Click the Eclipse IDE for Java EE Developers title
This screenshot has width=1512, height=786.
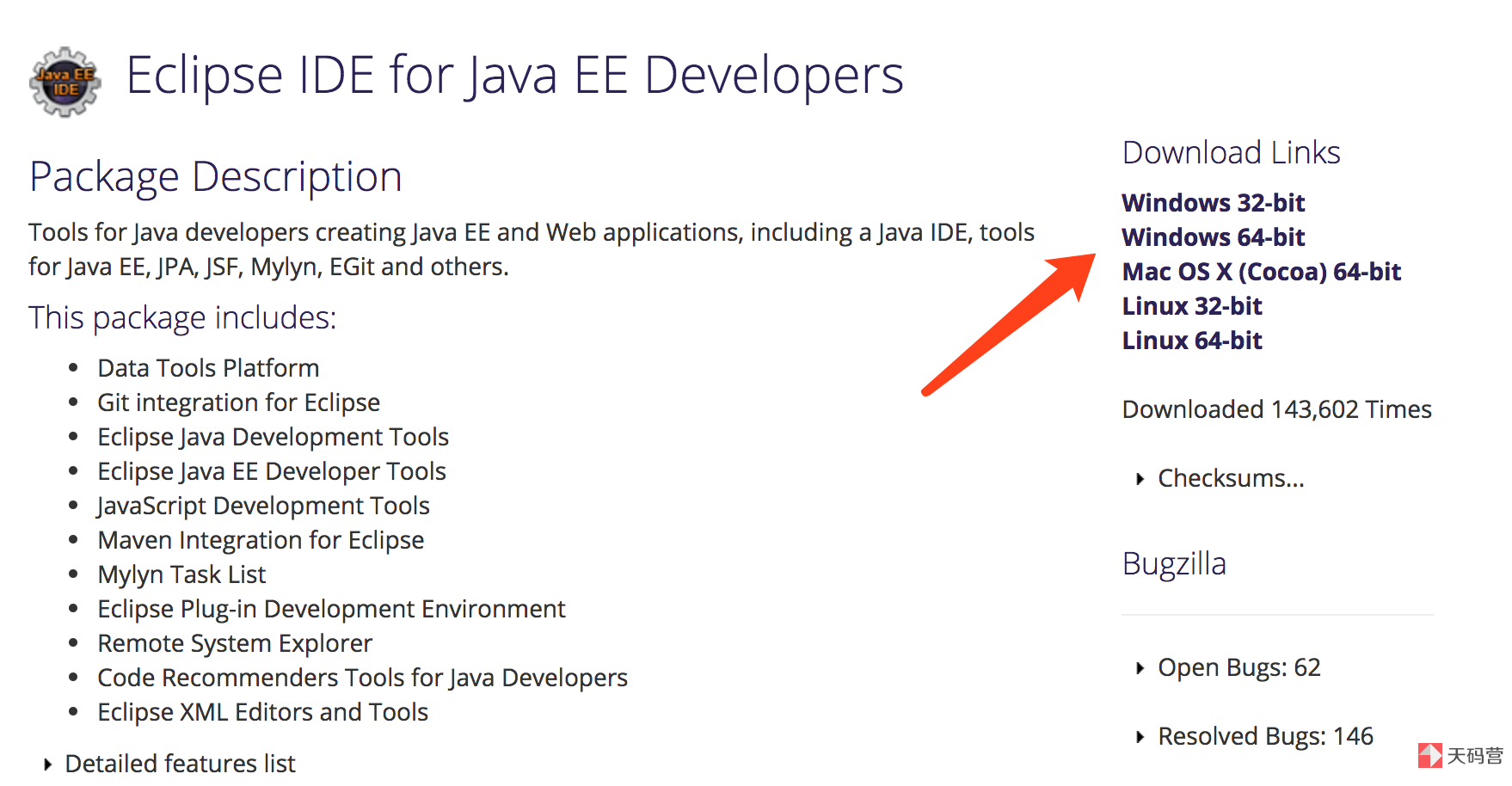click(514, 75)
